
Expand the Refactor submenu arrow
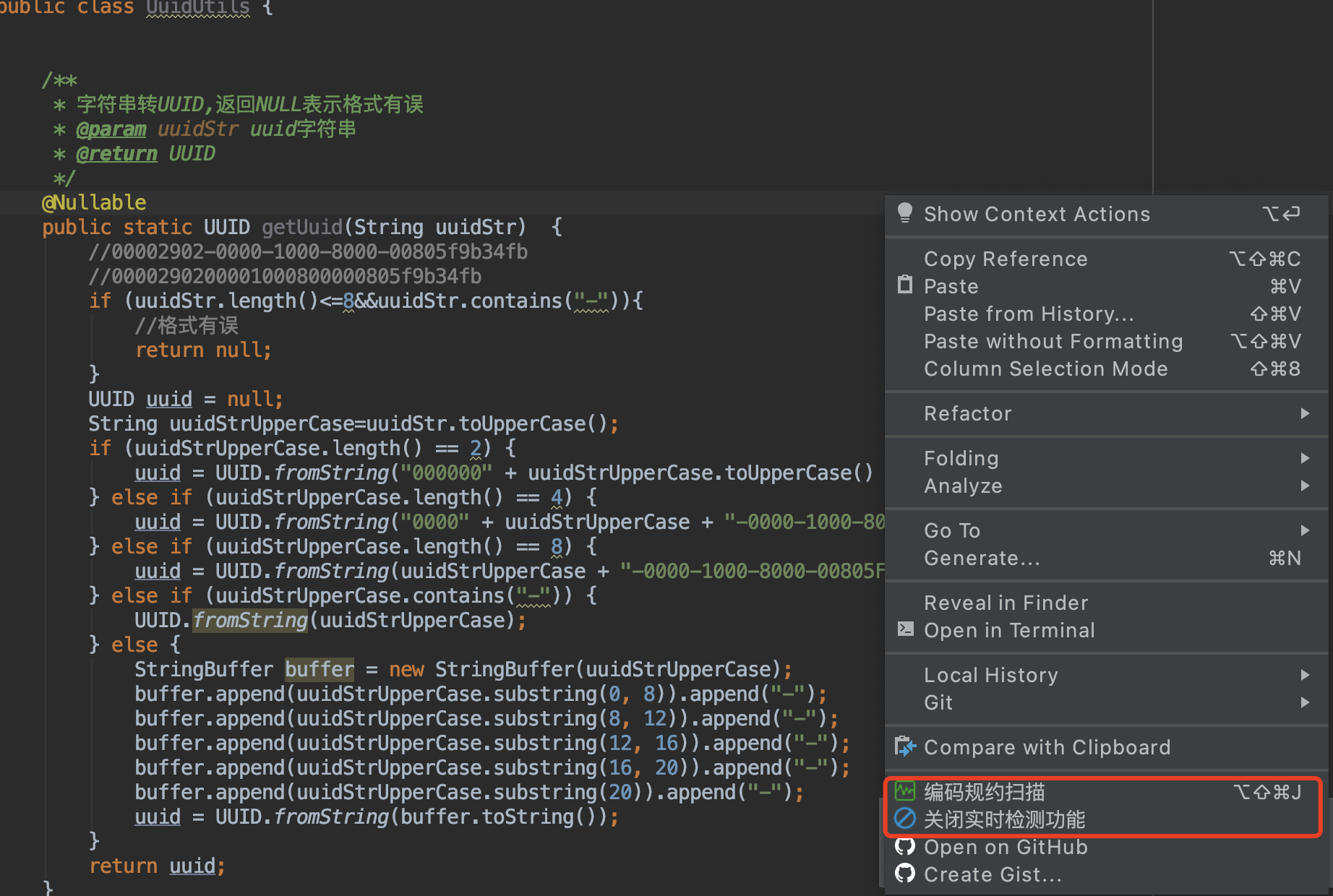1304,413
